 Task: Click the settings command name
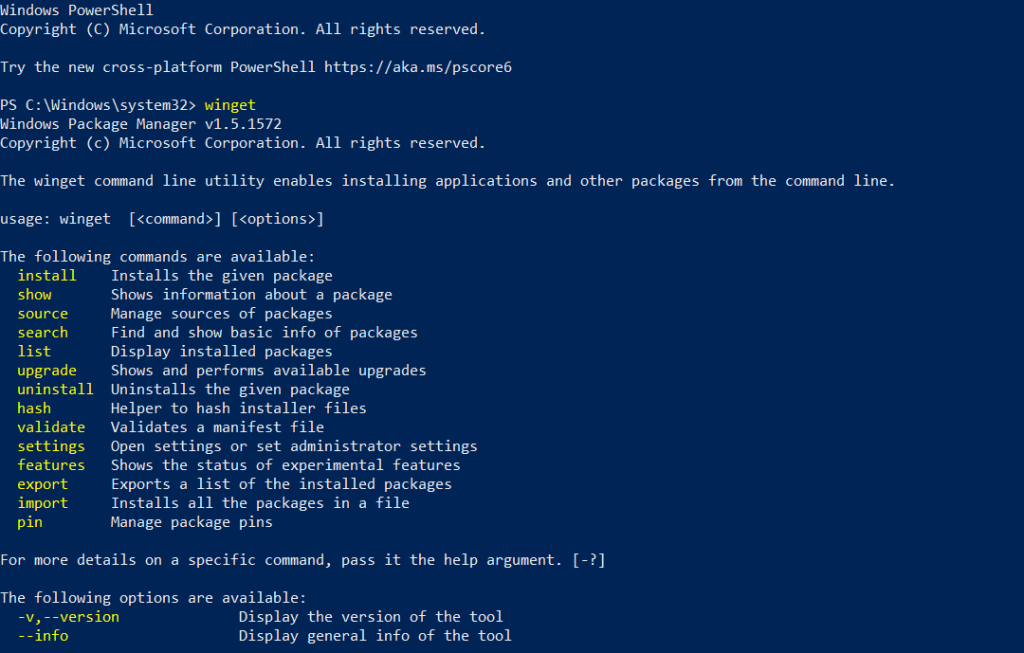click(x=51, y=446)
